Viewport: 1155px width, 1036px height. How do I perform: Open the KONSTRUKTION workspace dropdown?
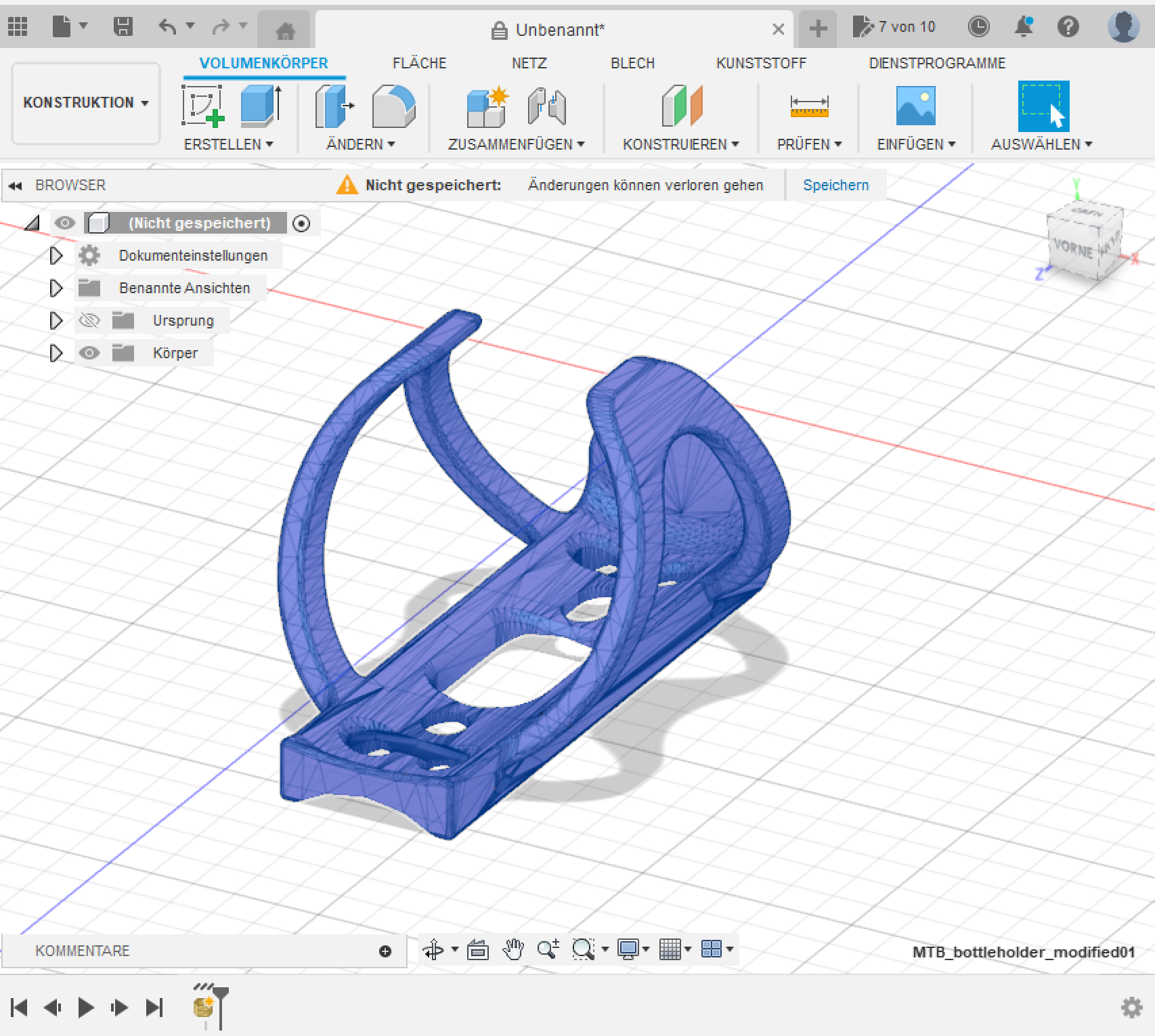86,103
